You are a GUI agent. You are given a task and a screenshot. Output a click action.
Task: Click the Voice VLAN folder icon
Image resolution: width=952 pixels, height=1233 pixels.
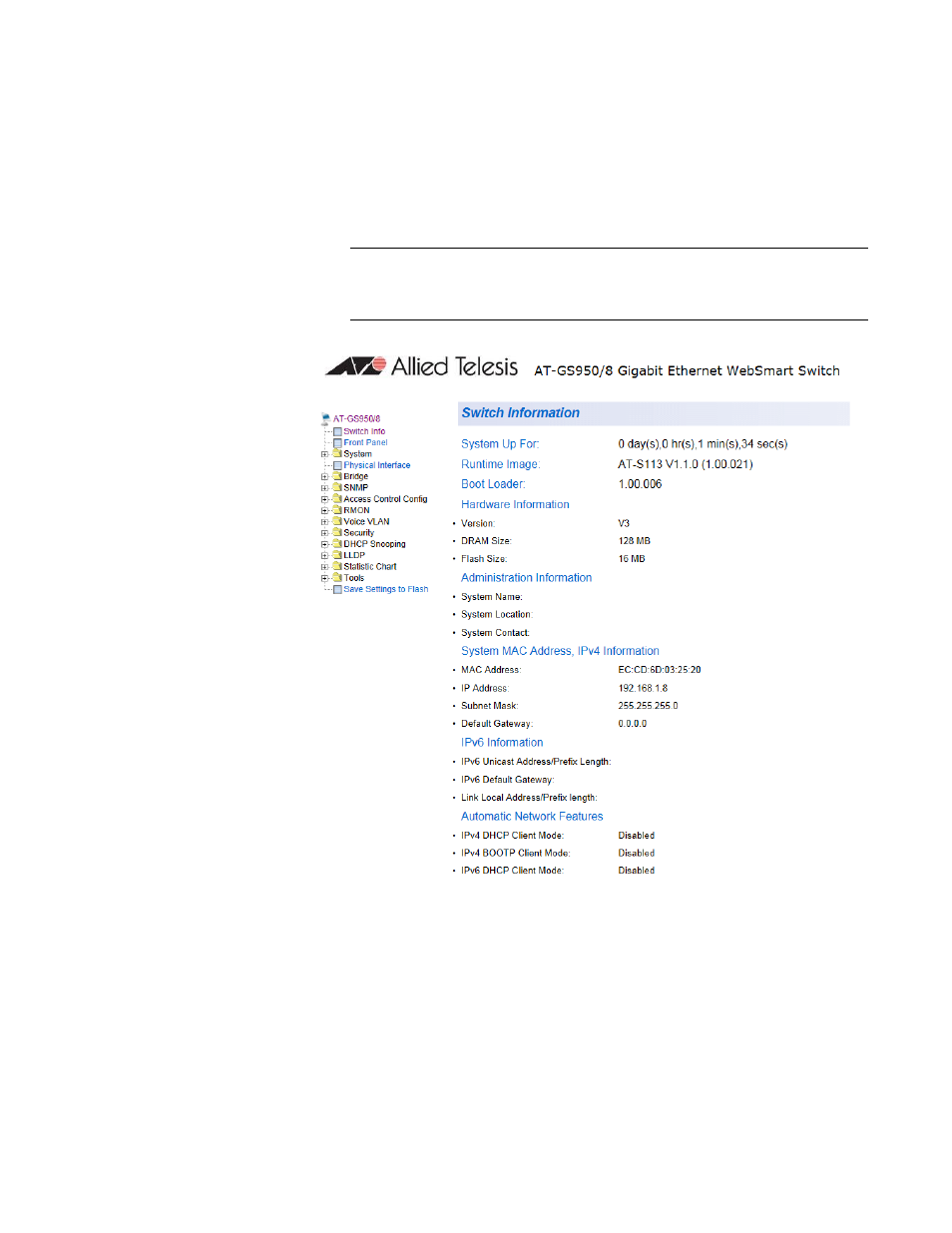337,521
